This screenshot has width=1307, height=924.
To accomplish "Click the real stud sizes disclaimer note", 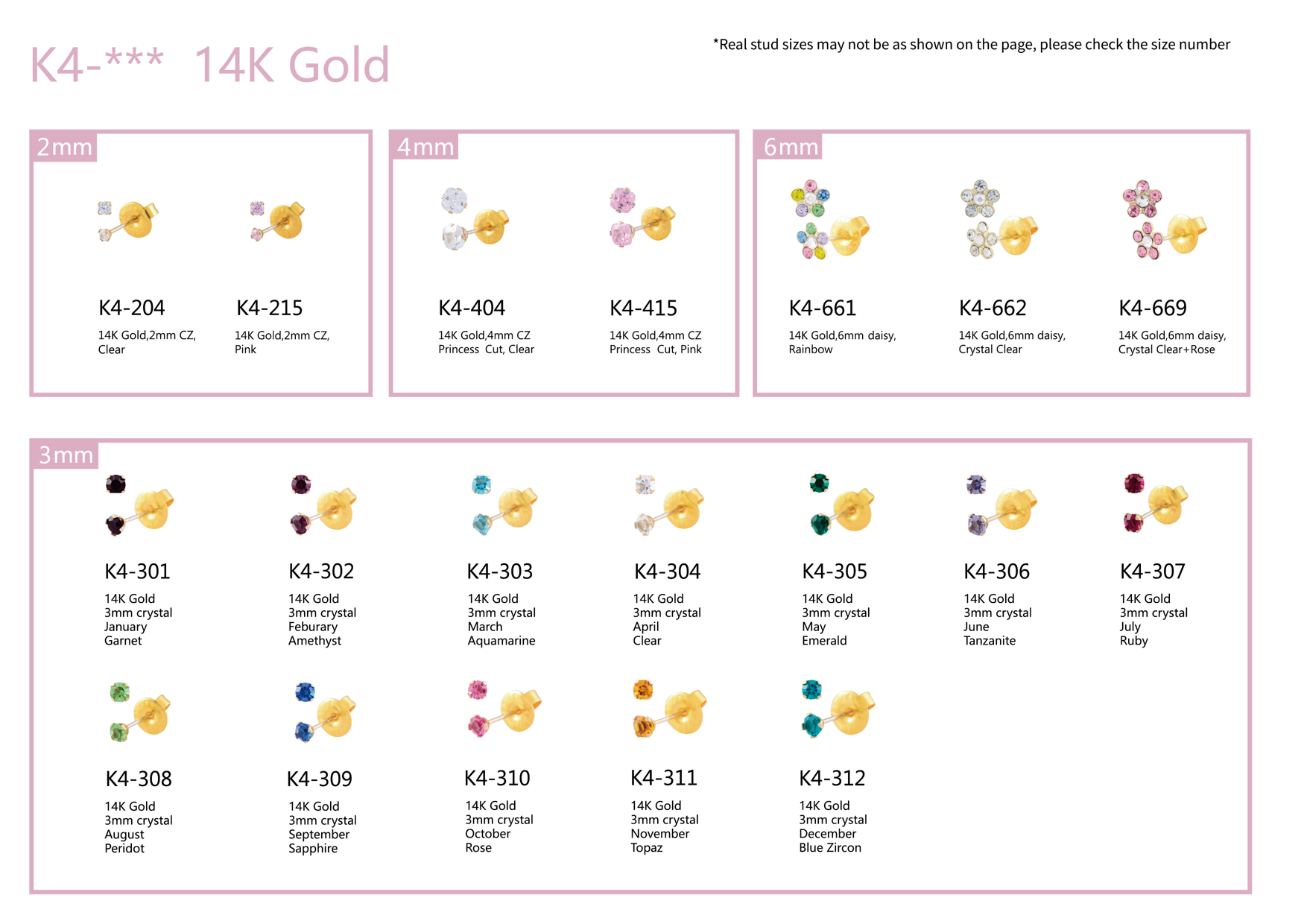I will (x=971, y=45).
